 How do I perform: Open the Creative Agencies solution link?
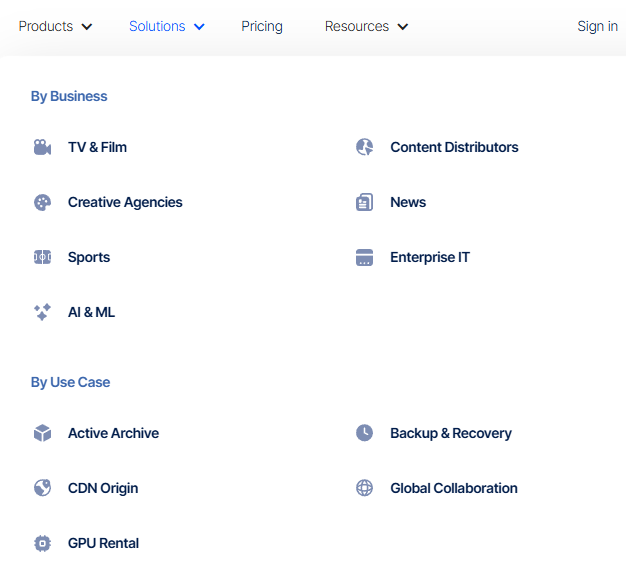[x=125, y=202]
